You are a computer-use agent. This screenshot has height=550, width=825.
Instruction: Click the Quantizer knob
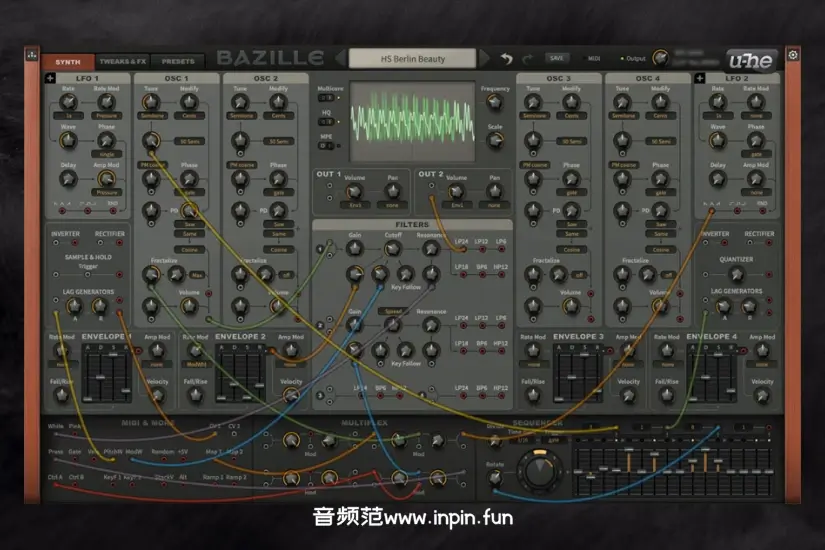737,274
